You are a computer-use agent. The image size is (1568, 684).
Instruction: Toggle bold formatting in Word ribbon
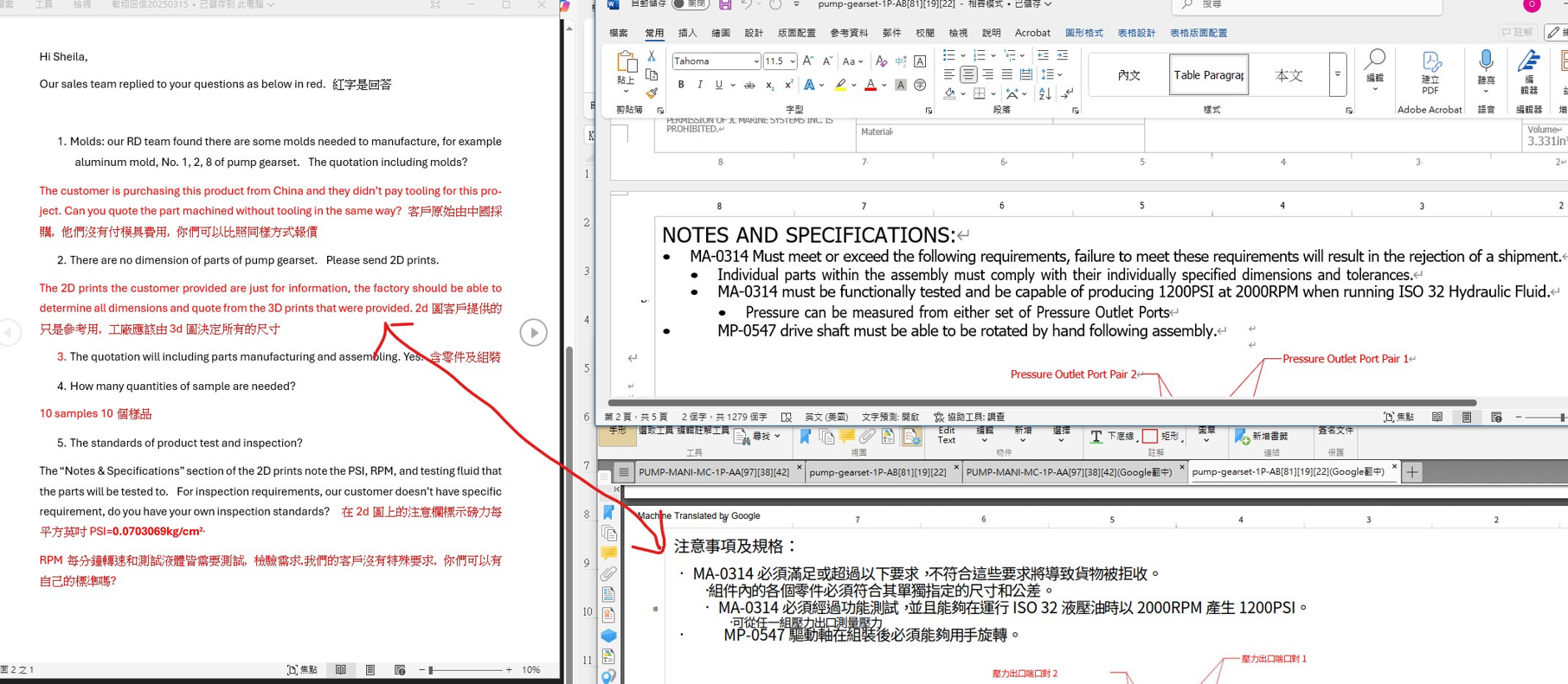pos(681,85)
